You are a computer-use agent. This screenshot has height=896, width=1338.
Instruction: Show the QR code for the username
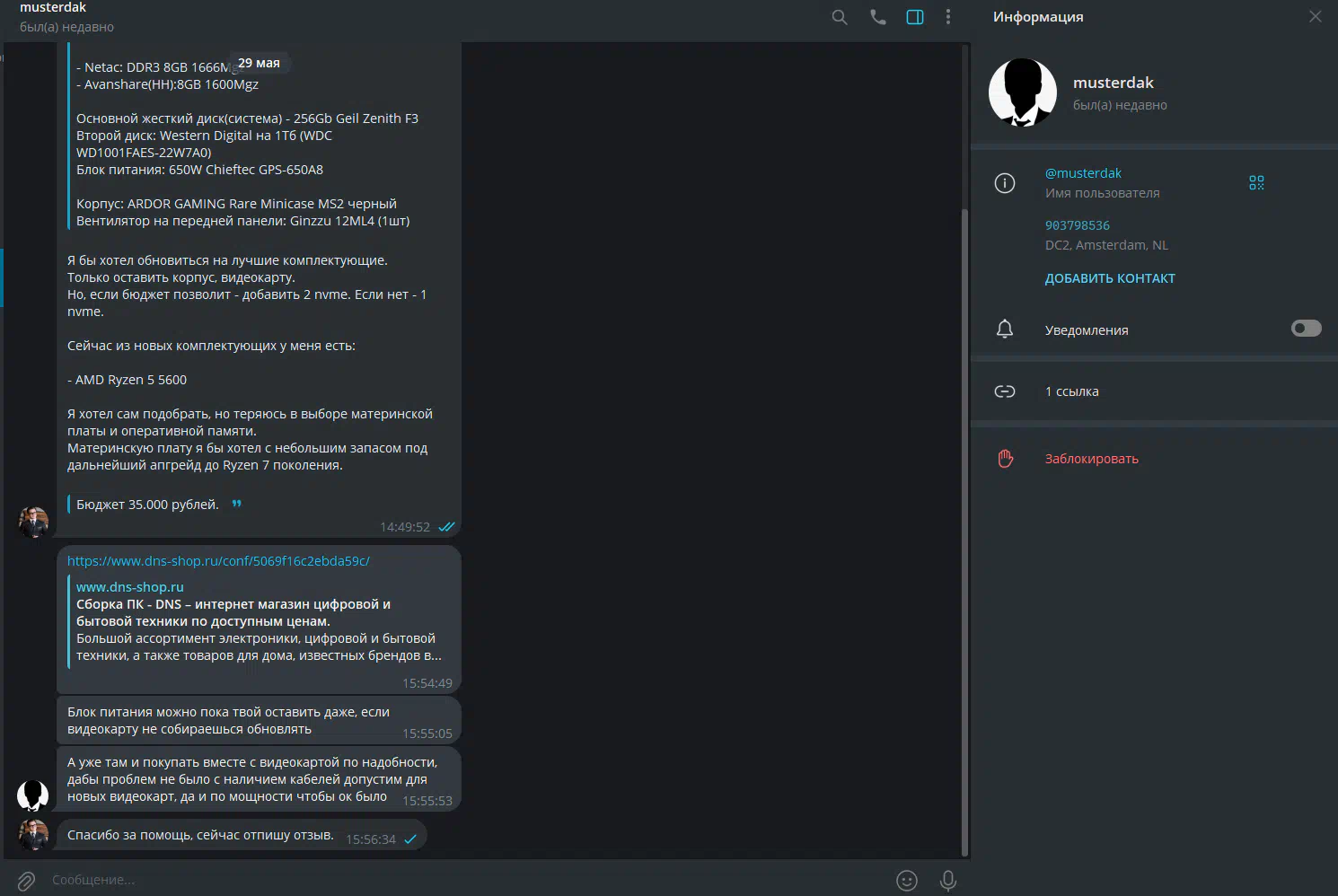click(1256, 182)
